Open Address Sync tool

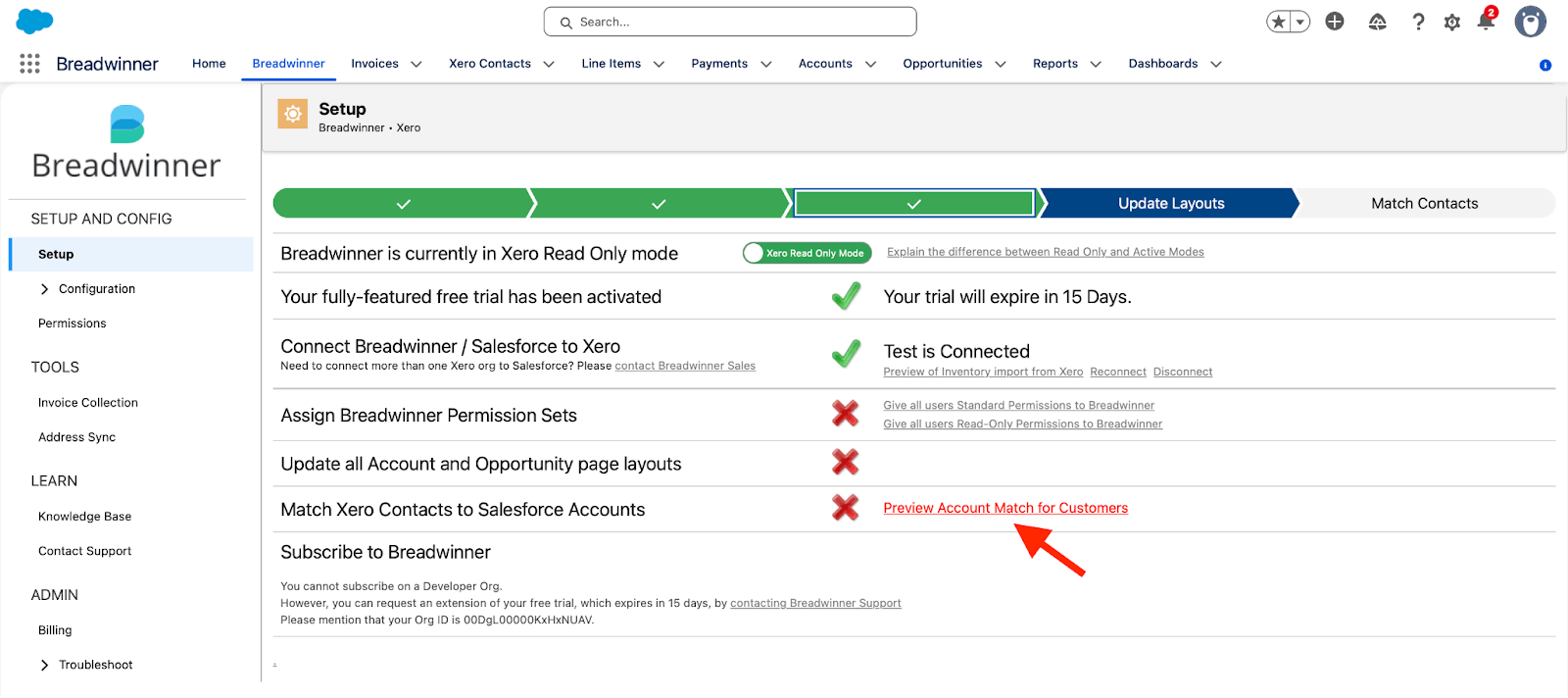pos(76,437)
